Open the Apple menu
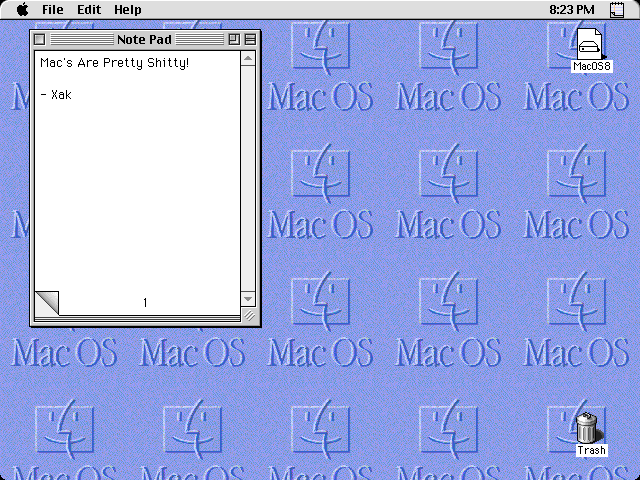This screenshot has height=480, width=640. click(x=23, y=9)
